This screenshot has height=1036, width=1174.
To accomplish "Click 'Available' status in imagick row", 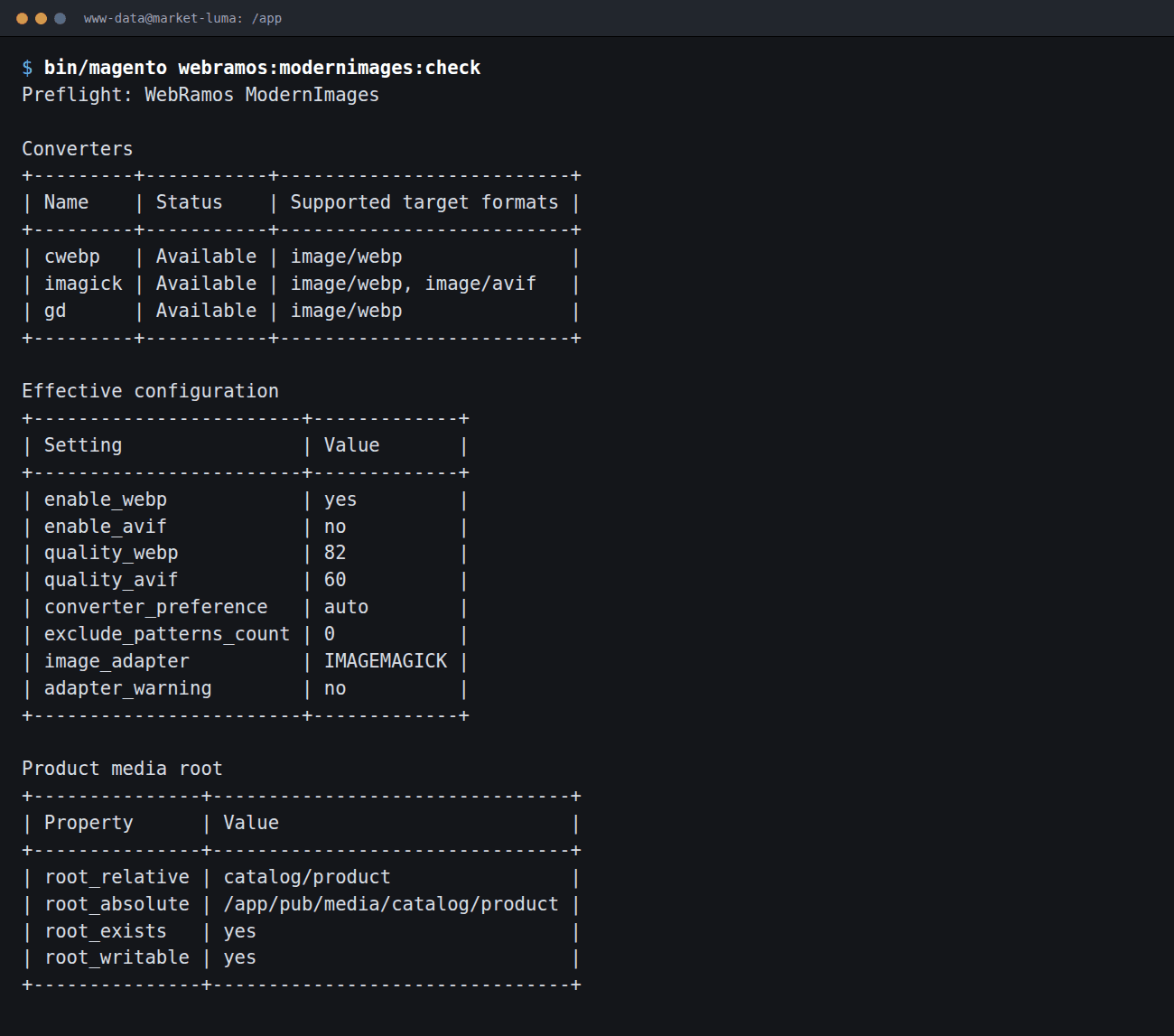I will click(x=206, y=284).
